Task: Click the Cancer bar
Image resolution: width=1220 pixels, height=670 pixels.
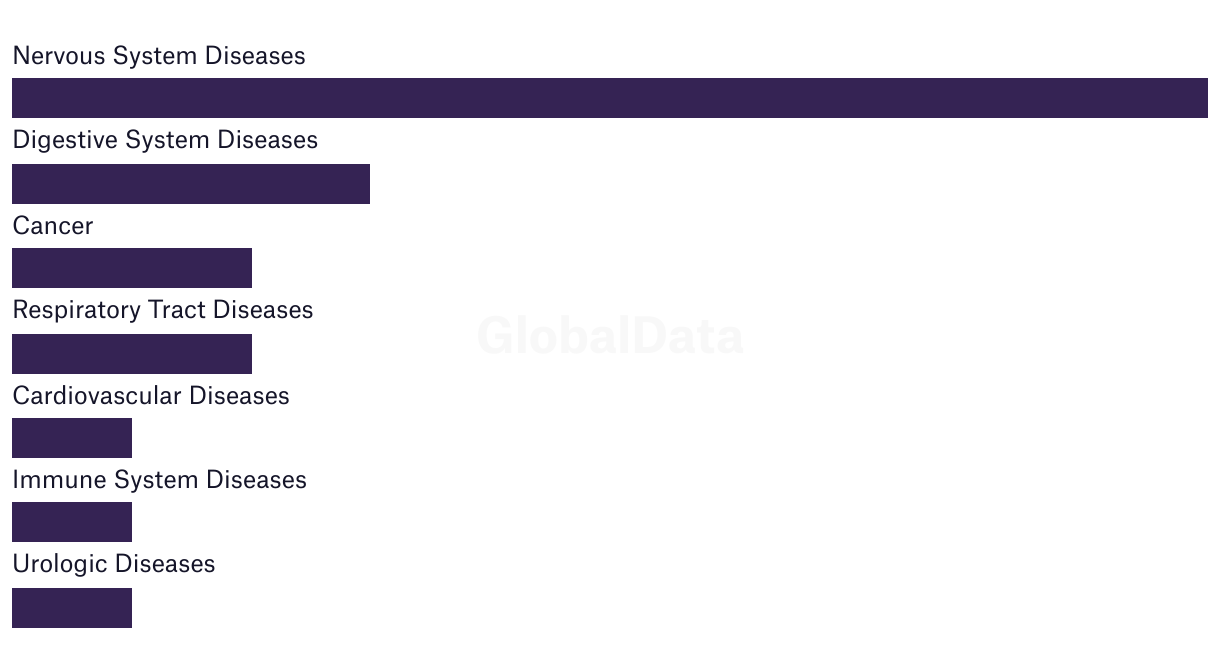Action: pyautogui.click(x=132, y=268)
